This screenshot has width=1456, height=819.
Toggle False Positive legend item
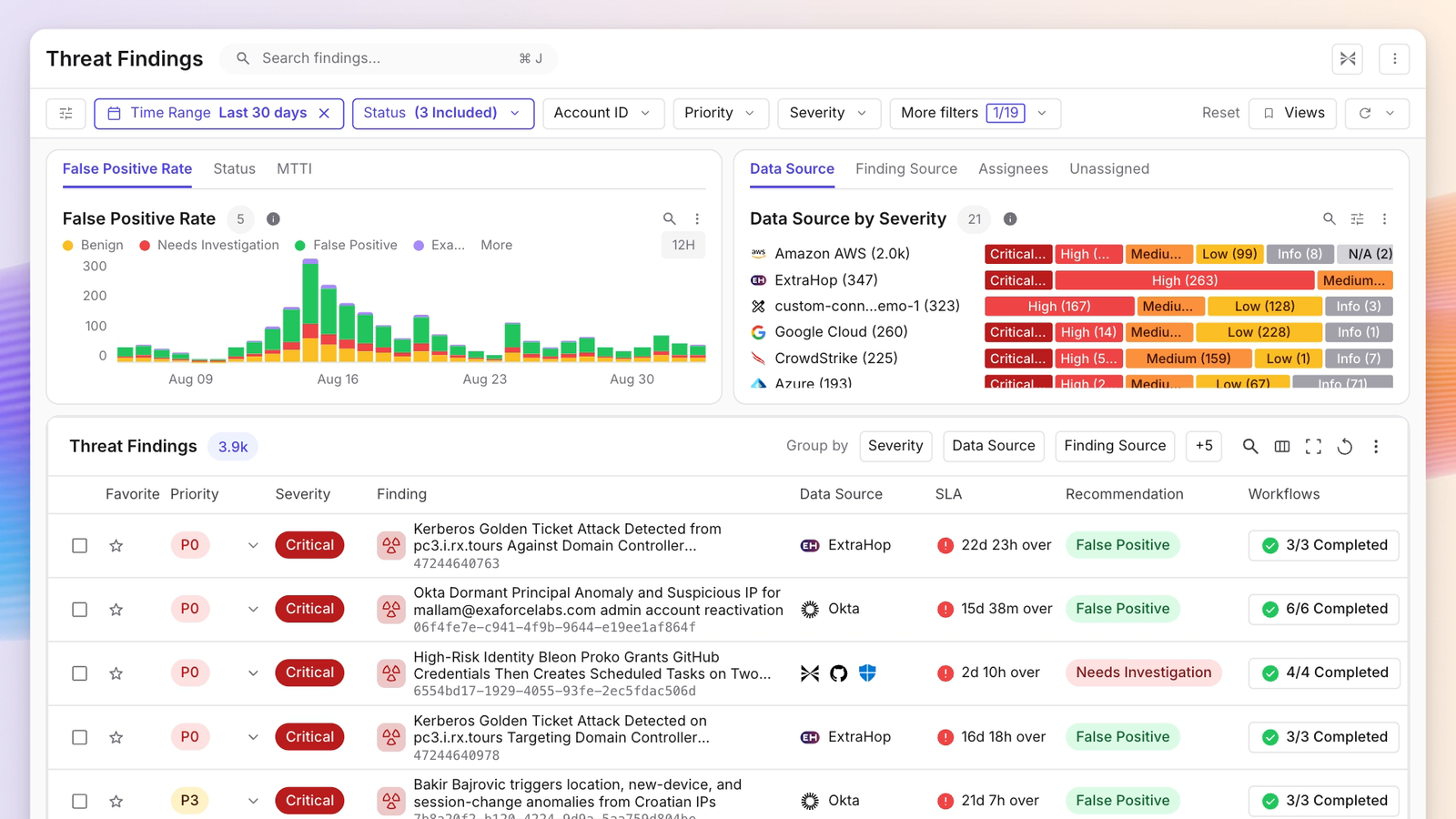(346, 246)
